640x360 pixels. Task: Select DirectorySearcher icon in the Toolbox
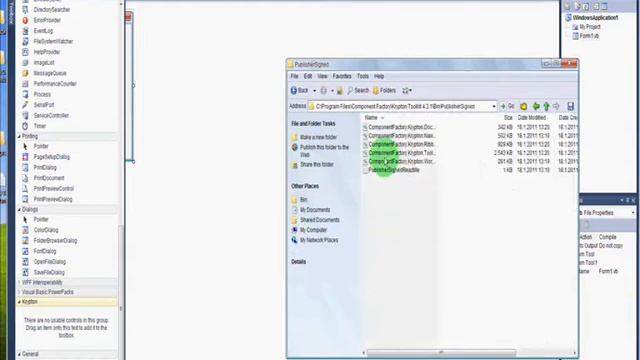click(25, 9)
